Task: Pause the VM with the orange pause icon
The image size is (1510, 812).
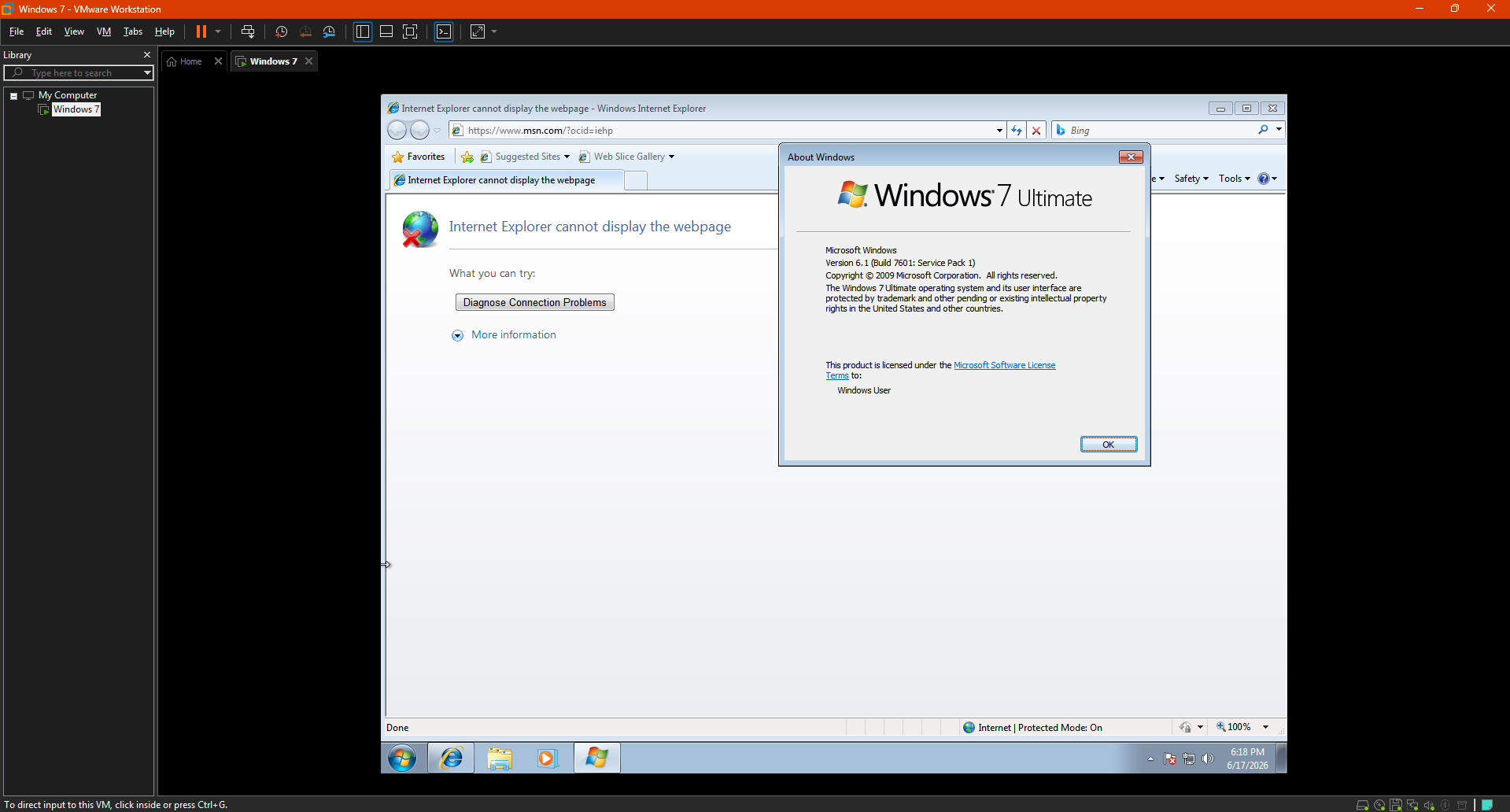Action: pyautogui.click(x=201, y=31)
